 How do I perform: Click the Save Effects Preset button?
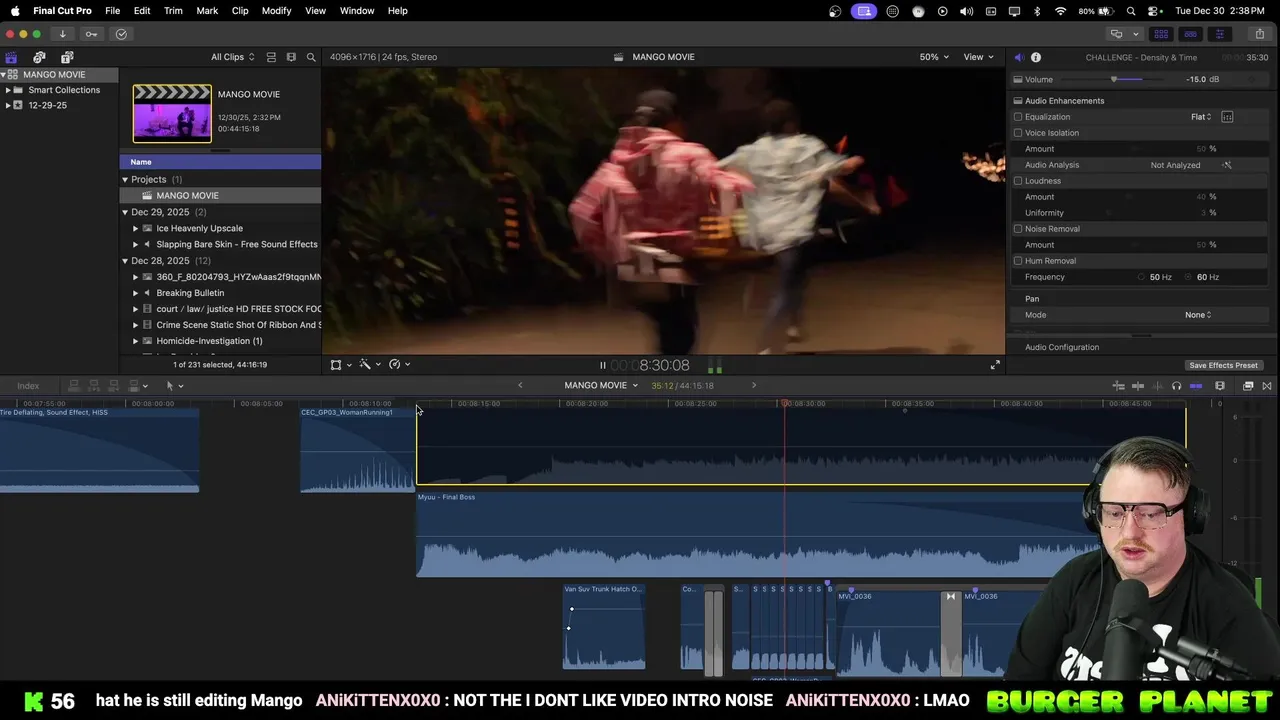click(1223, 366)
